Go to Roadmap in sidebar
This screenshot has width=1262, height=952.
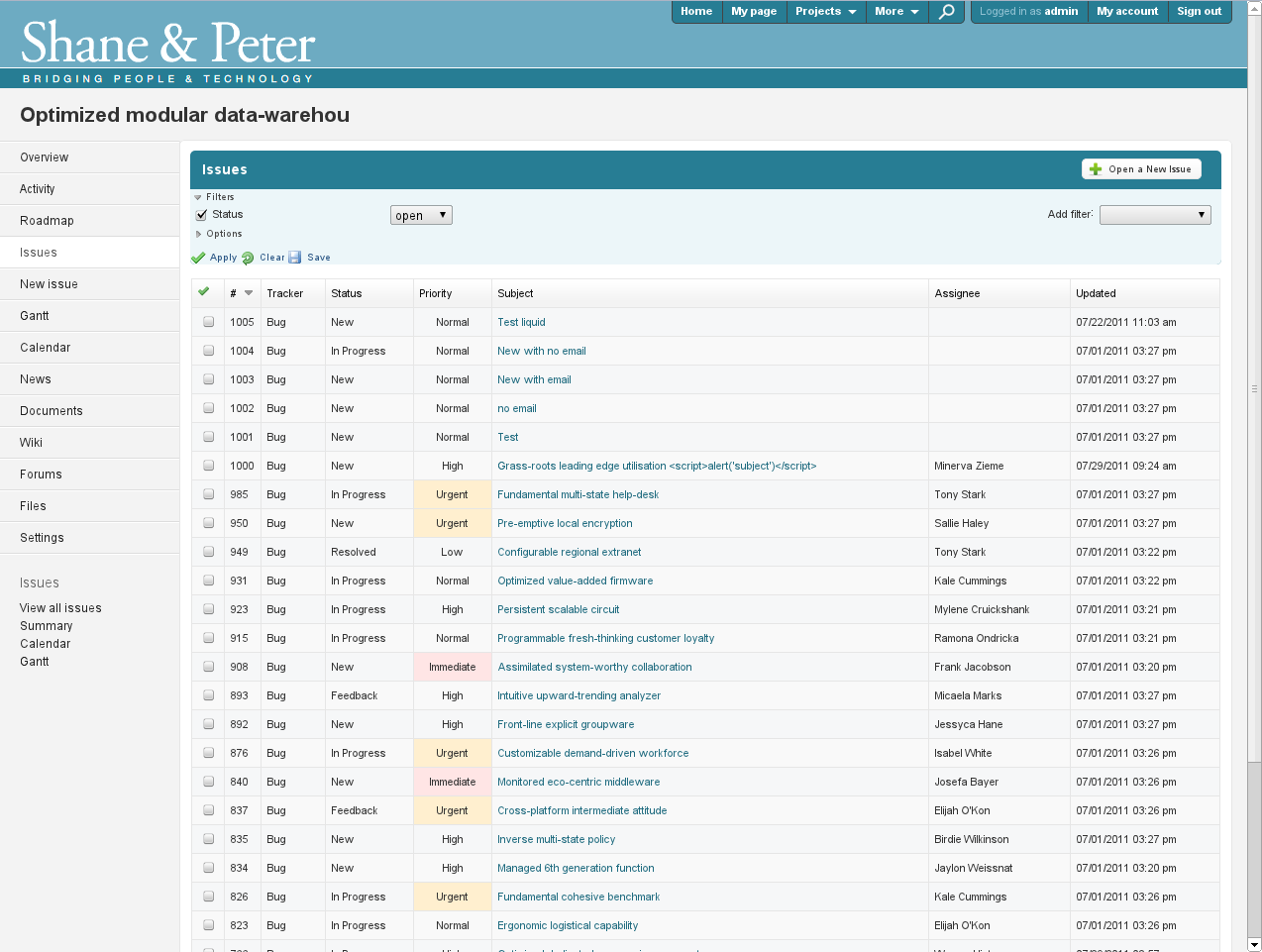[x=89, y=221]
